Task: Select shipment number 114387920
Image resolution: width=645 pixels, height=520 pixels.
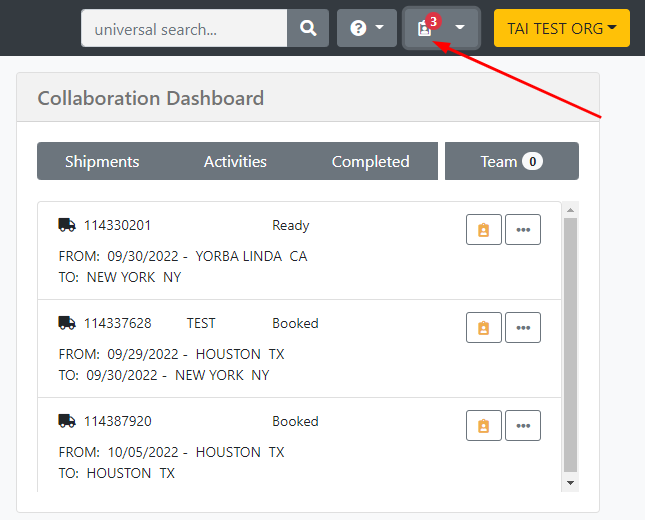Action: click(118, 421)
